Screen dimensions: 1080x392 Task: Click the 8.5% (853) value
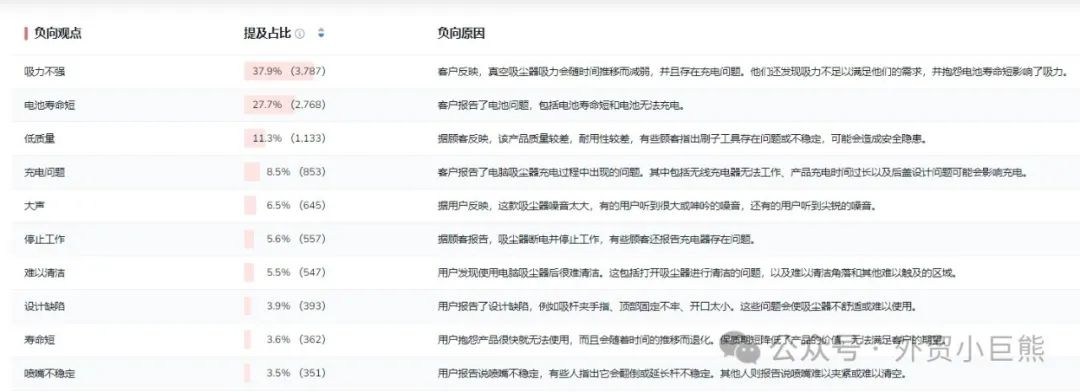(x=295, y=172)
